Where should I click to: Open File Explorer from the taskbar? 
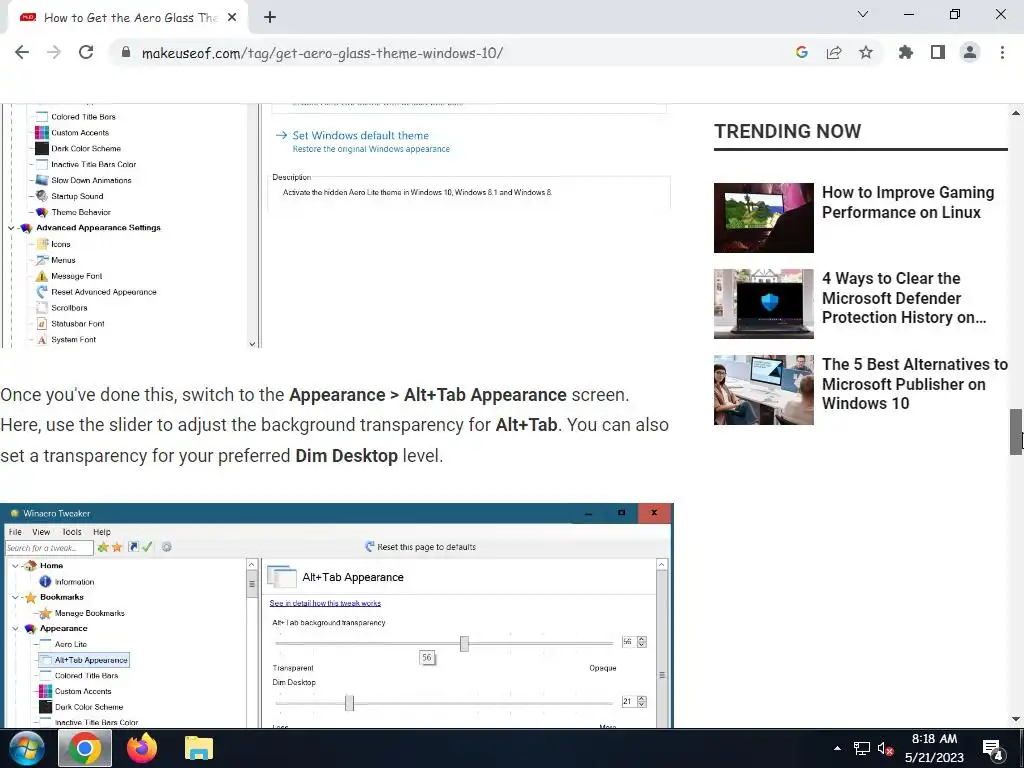tap(199, 748)
